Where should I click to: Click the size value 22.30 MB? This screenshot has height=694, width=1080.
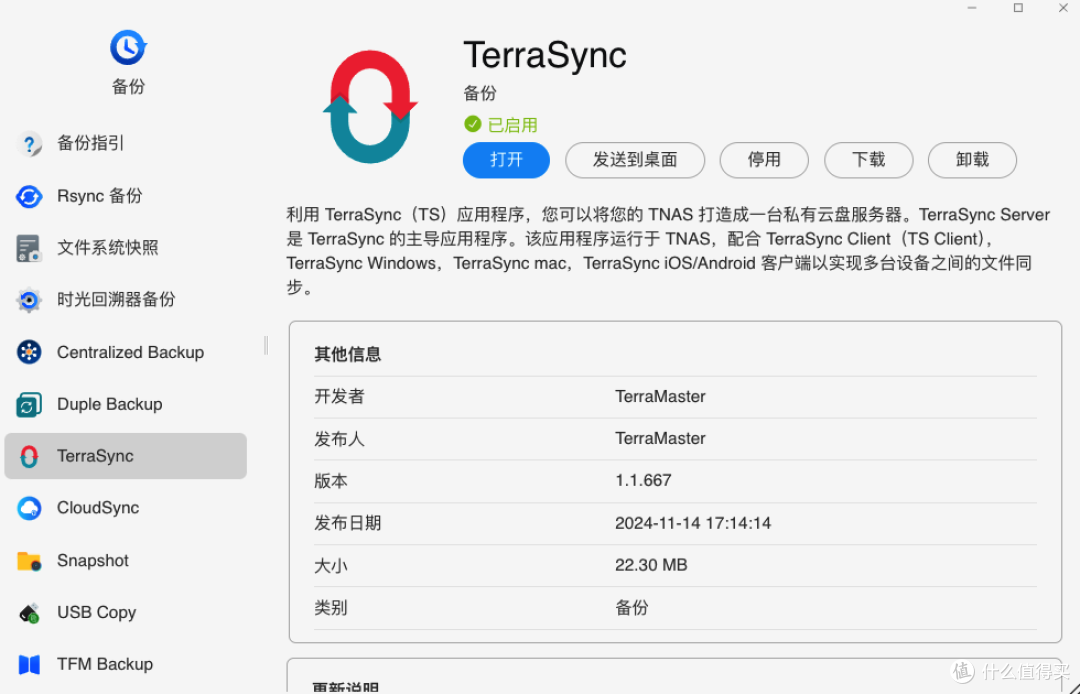coord(651,565)
